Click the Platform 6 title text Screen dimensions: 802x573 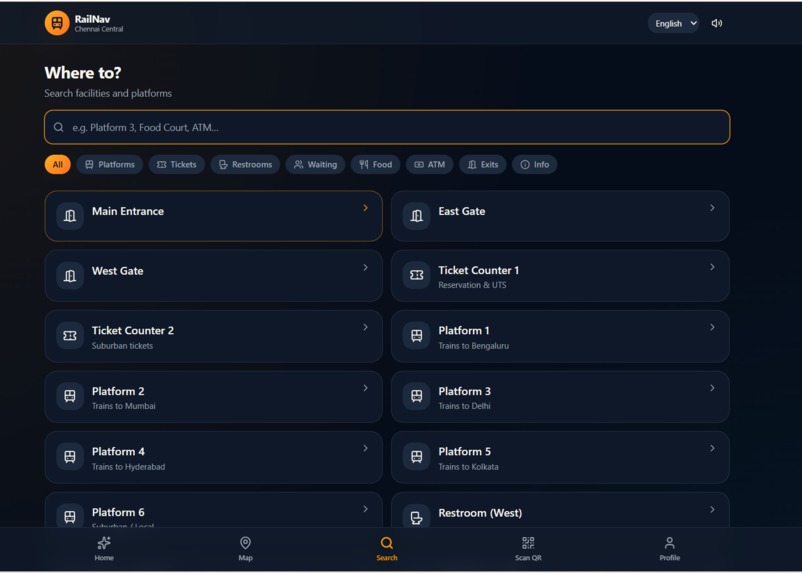(x=118, y=512)
